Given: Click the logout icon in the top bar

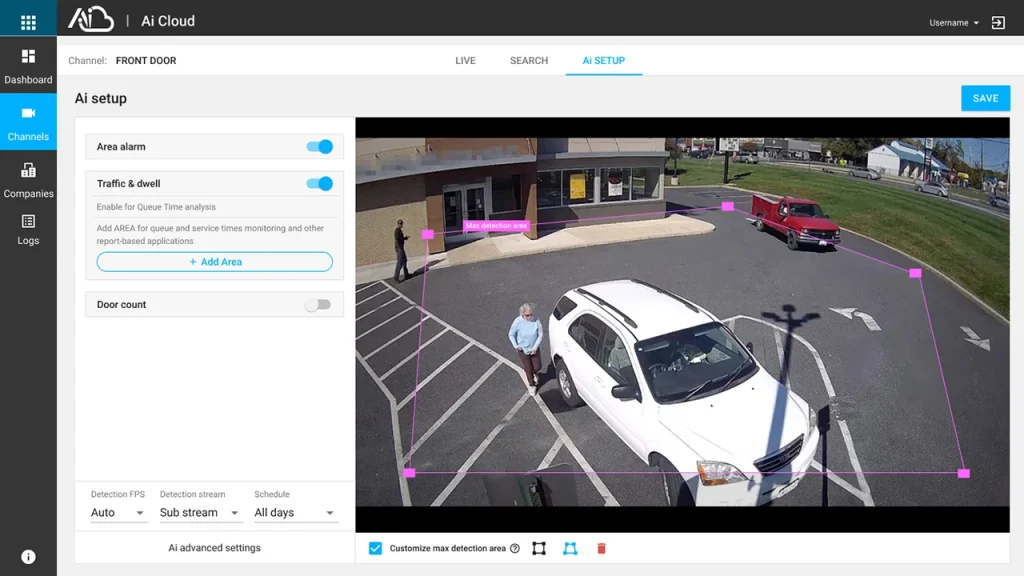Looking at the screenshot, I should tap(997, 20).
